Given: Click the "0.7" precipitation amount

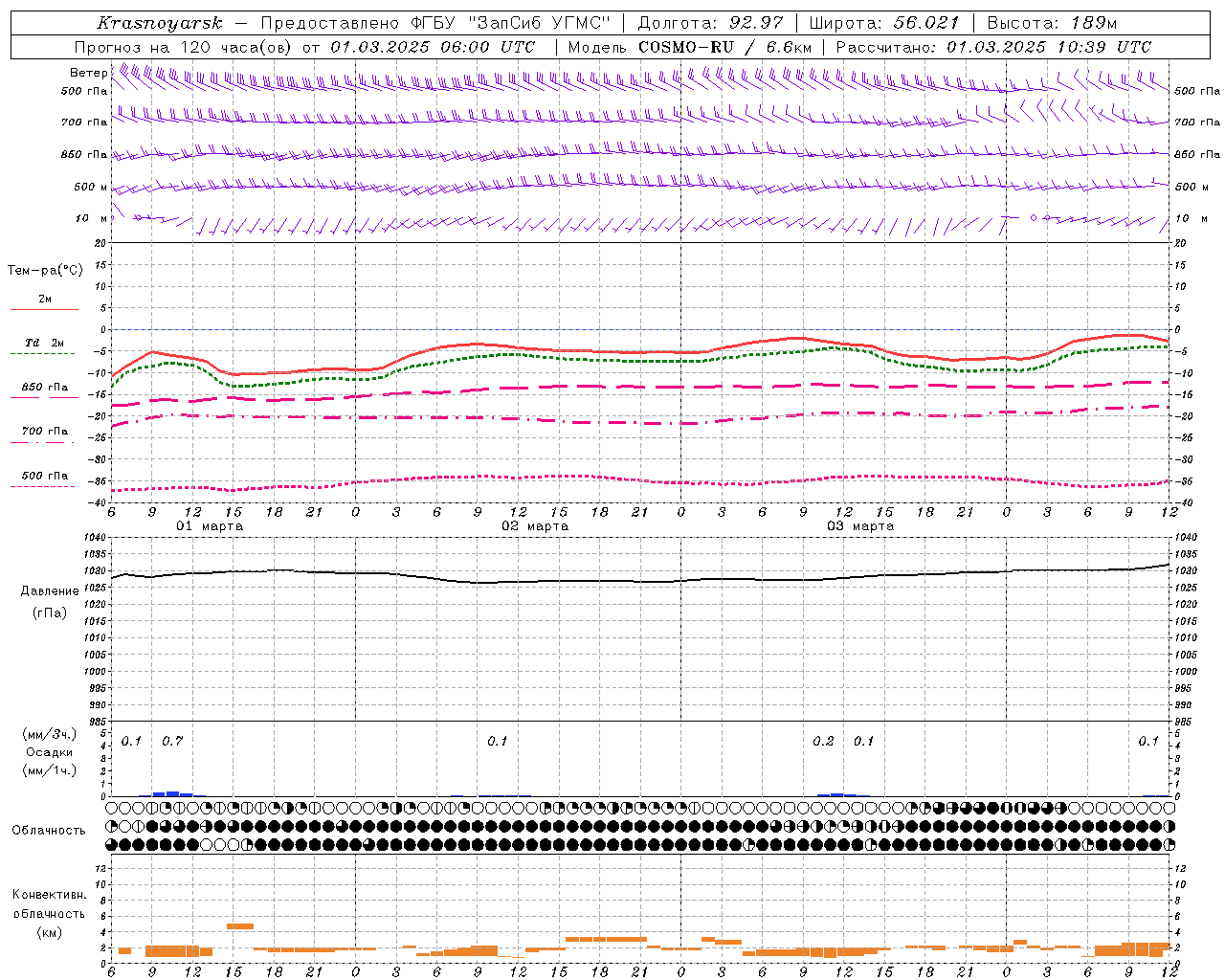Looking at the screenshot, I should [172, 742].
